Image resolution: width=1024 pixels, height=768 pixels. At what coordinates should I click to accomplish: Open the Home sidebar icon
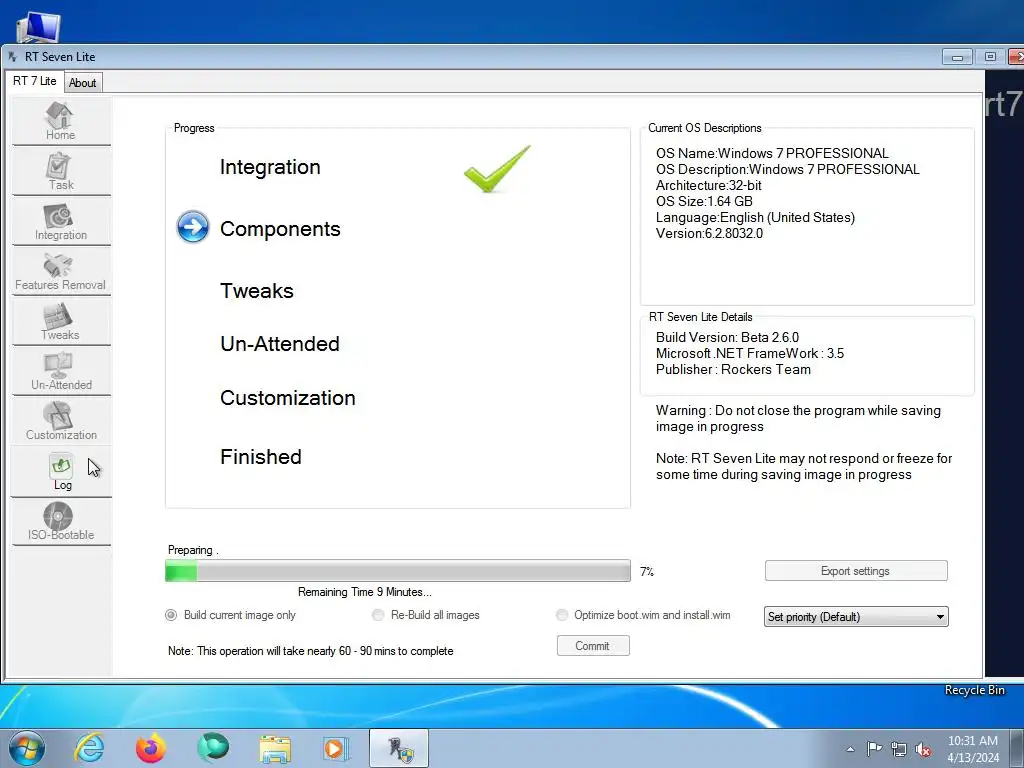click(61, 121)
